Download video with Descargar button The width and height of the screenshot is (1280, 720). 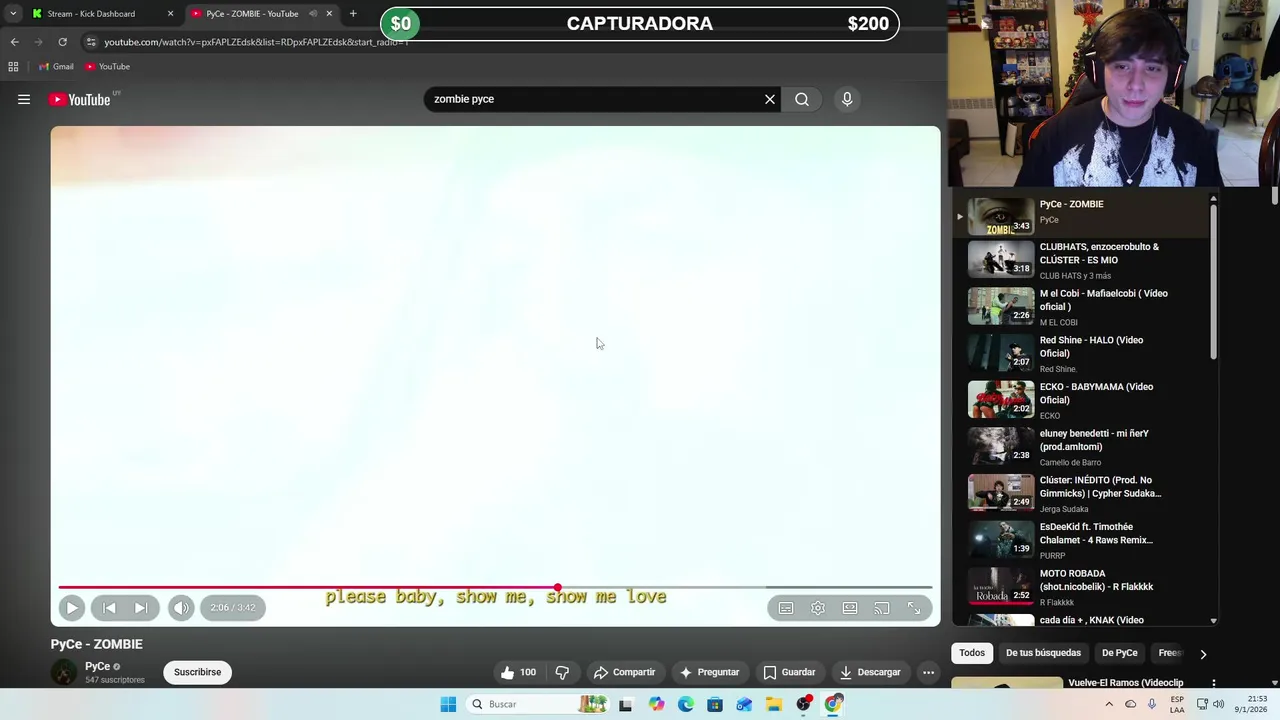pos(870,672)
